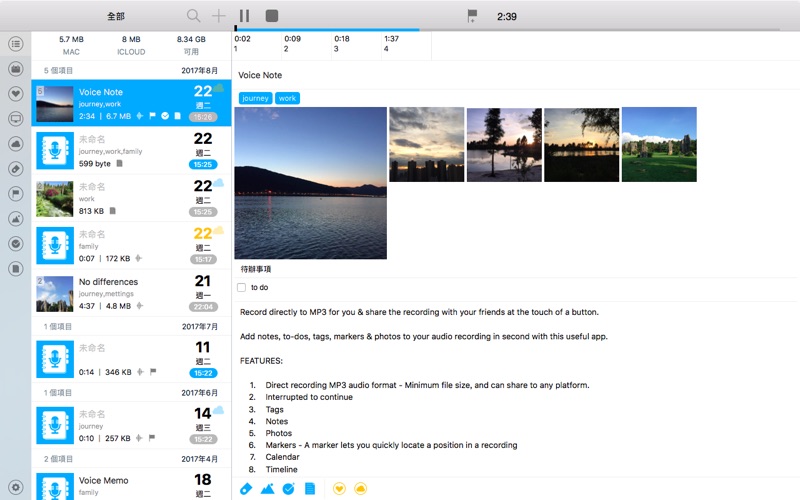Image resolution: width=800 pixels, height=500 pixels.
Task: Add a new recording with the plus icon
Action: [218, 16]
